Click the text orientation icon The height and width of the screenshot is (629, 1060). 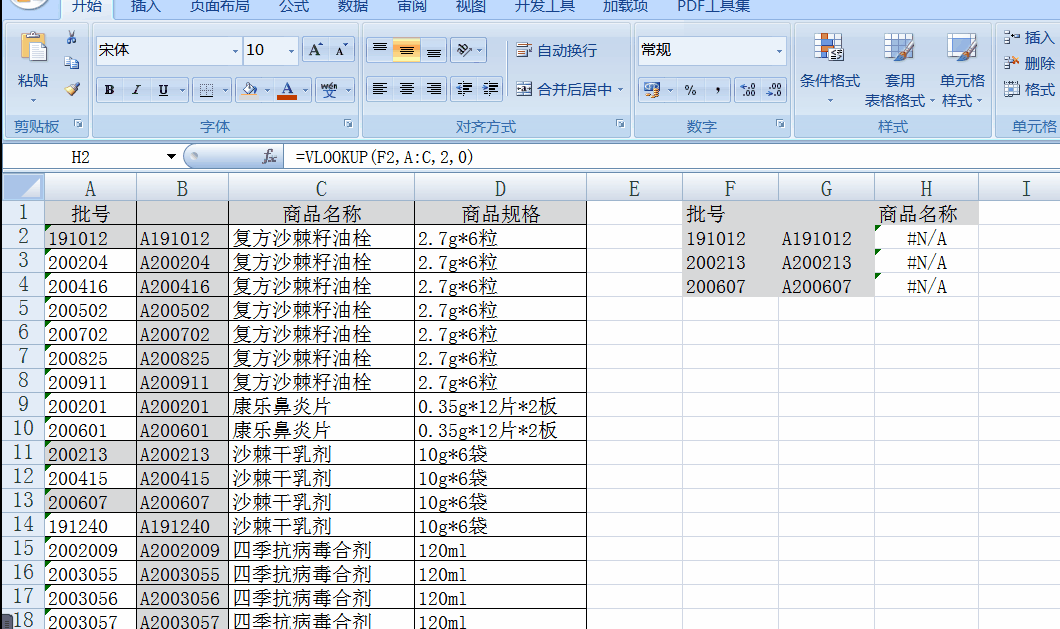[x=464, y=50]
